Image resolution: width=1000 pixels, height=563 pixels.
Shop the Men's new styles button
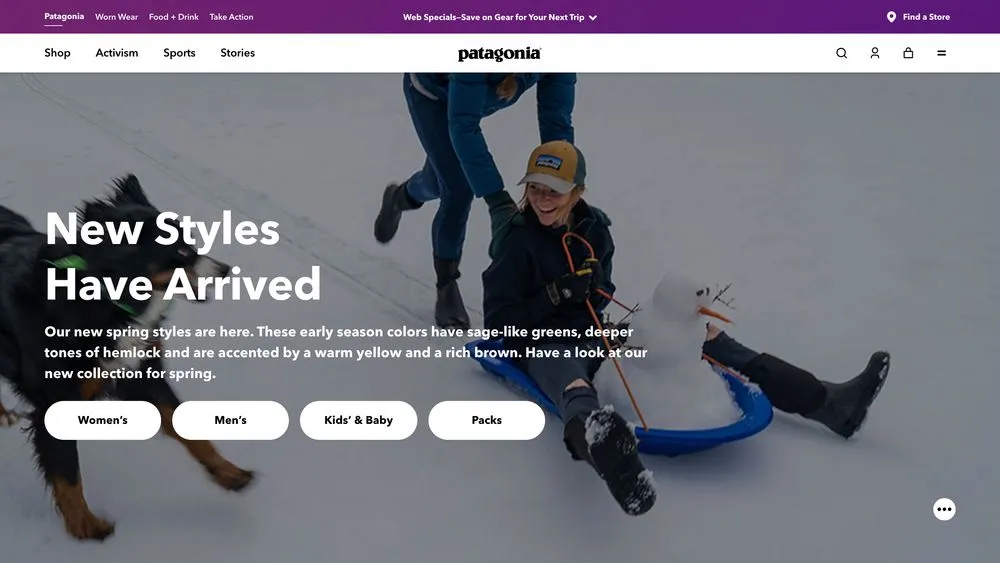pyautogui.click(x=230, y=420)
